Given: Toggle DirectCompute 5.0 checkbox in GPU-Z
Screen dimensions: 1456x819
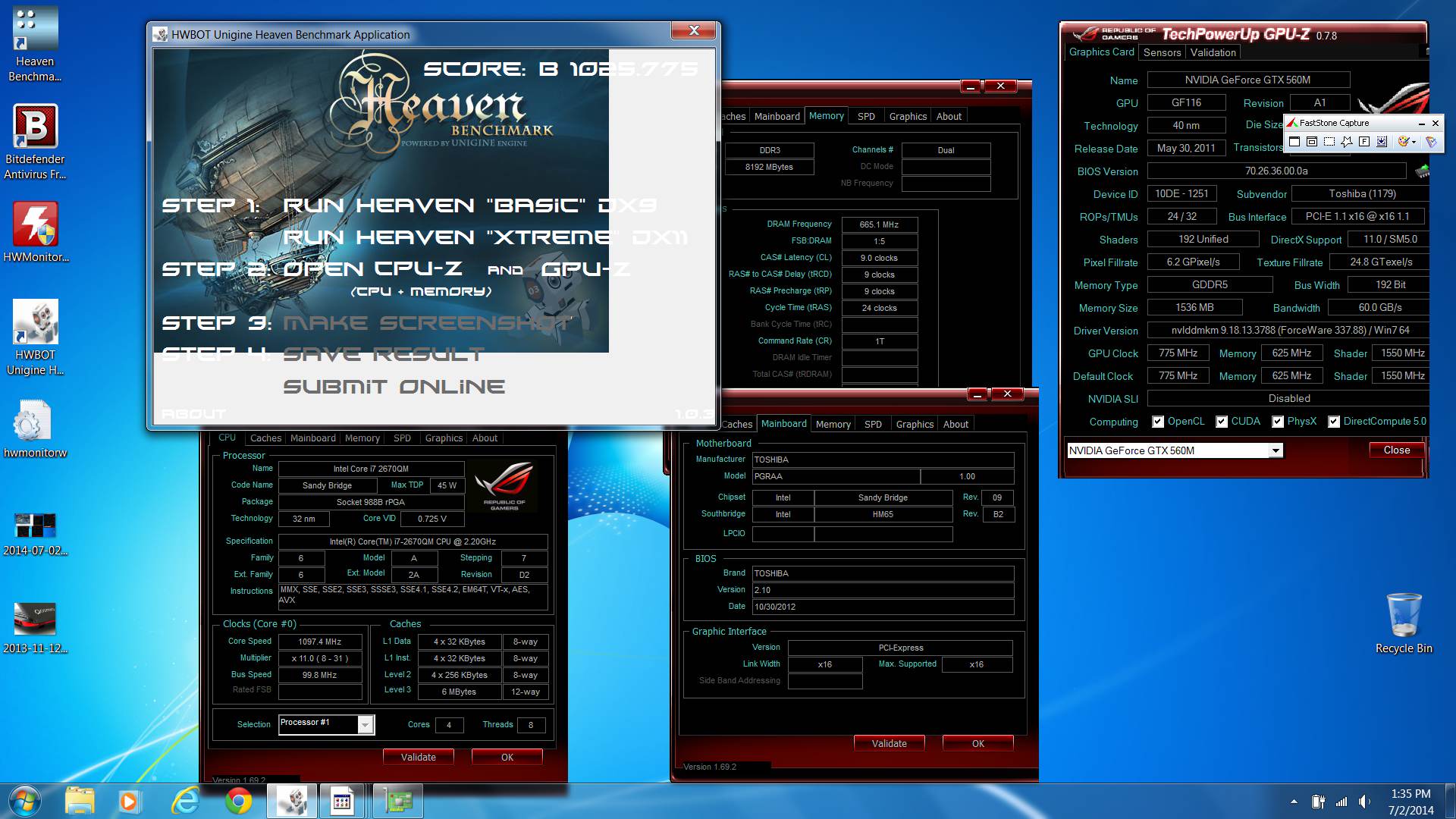Looking at the screenshot, I should point(1334,422).
